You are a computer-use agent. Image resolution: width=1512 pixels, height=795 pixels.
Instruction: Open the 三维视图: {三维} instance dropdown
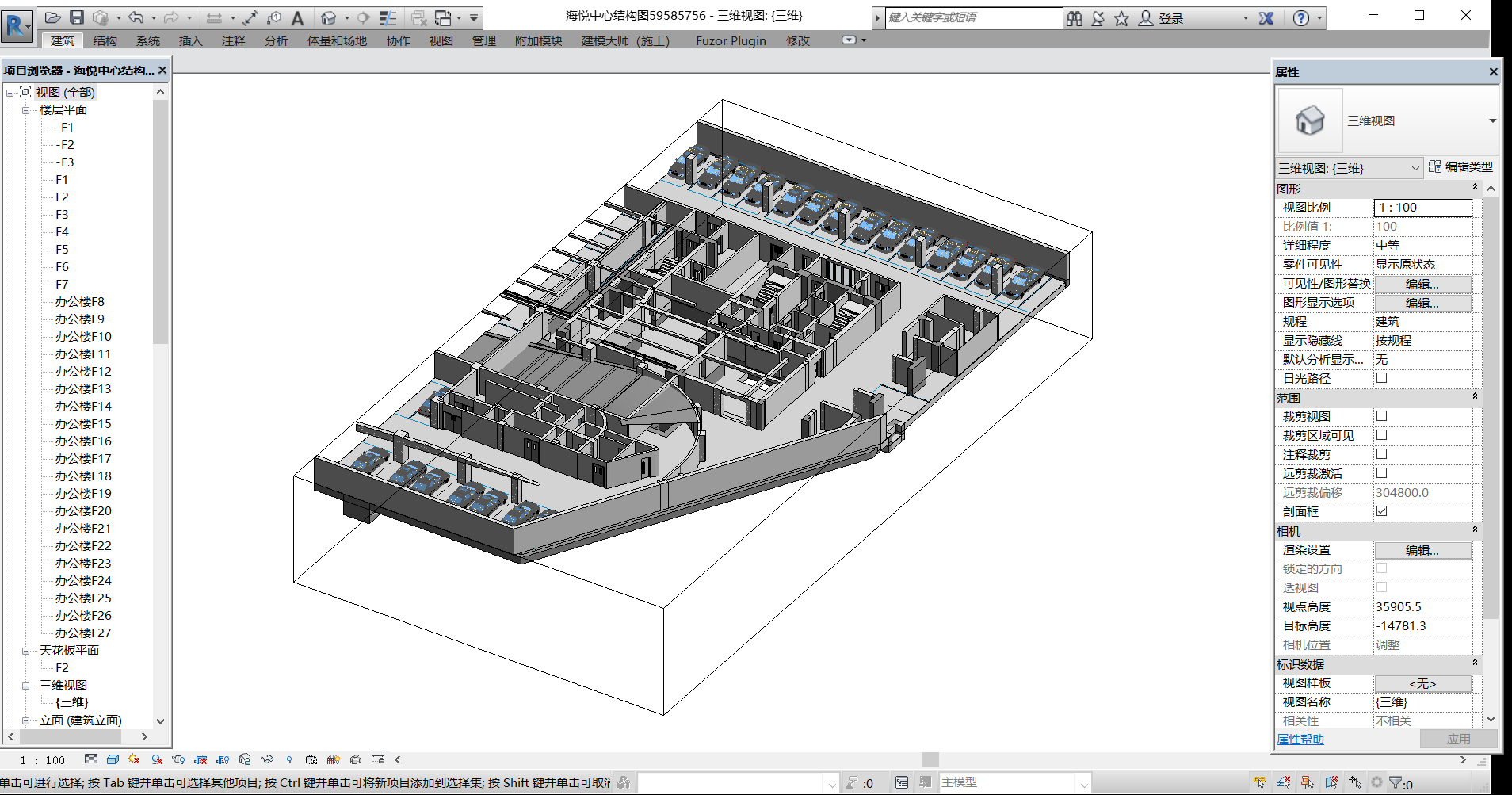(1415, 168)
